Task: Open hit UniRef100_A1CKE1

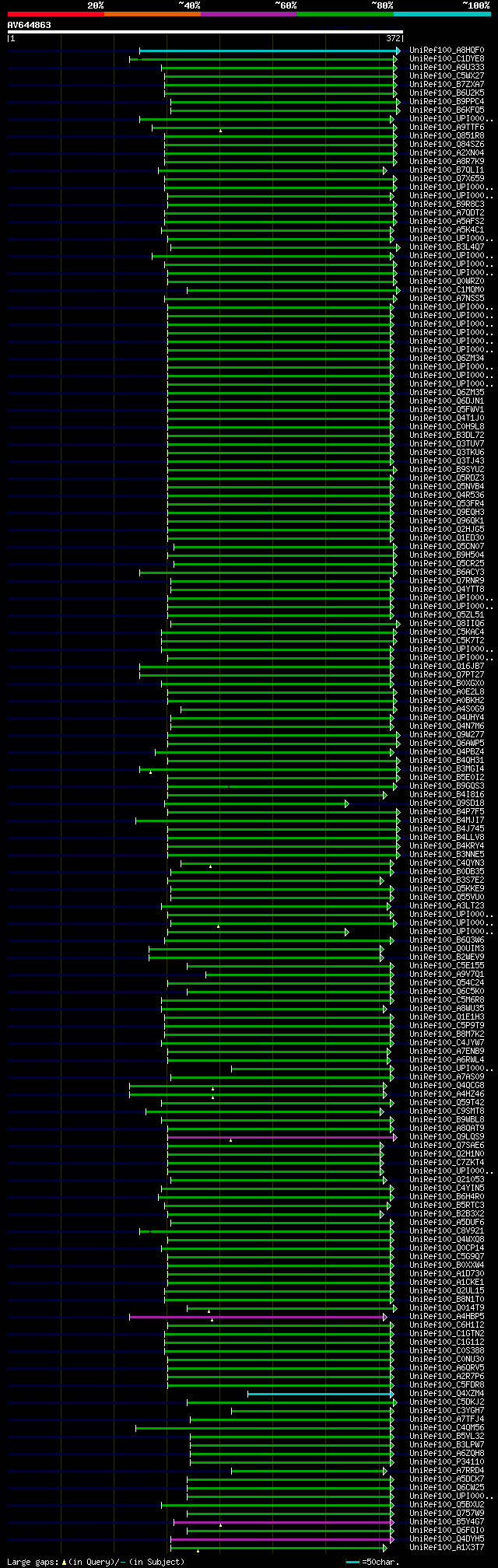Action: [x=447, y=1283]
